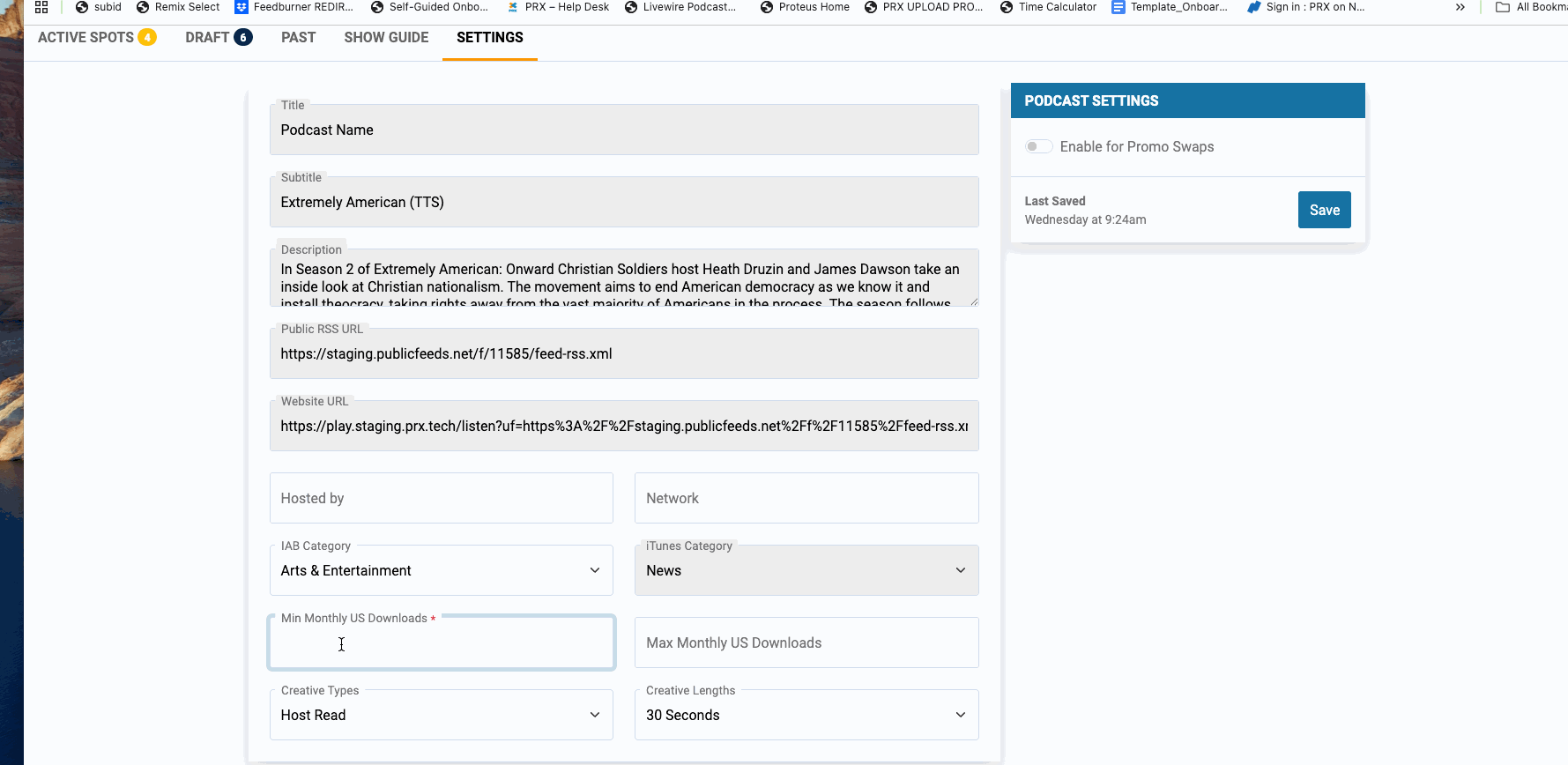Click the Hosted by input field
Viewport: 1568px width, 765px height.
[441, 498]
